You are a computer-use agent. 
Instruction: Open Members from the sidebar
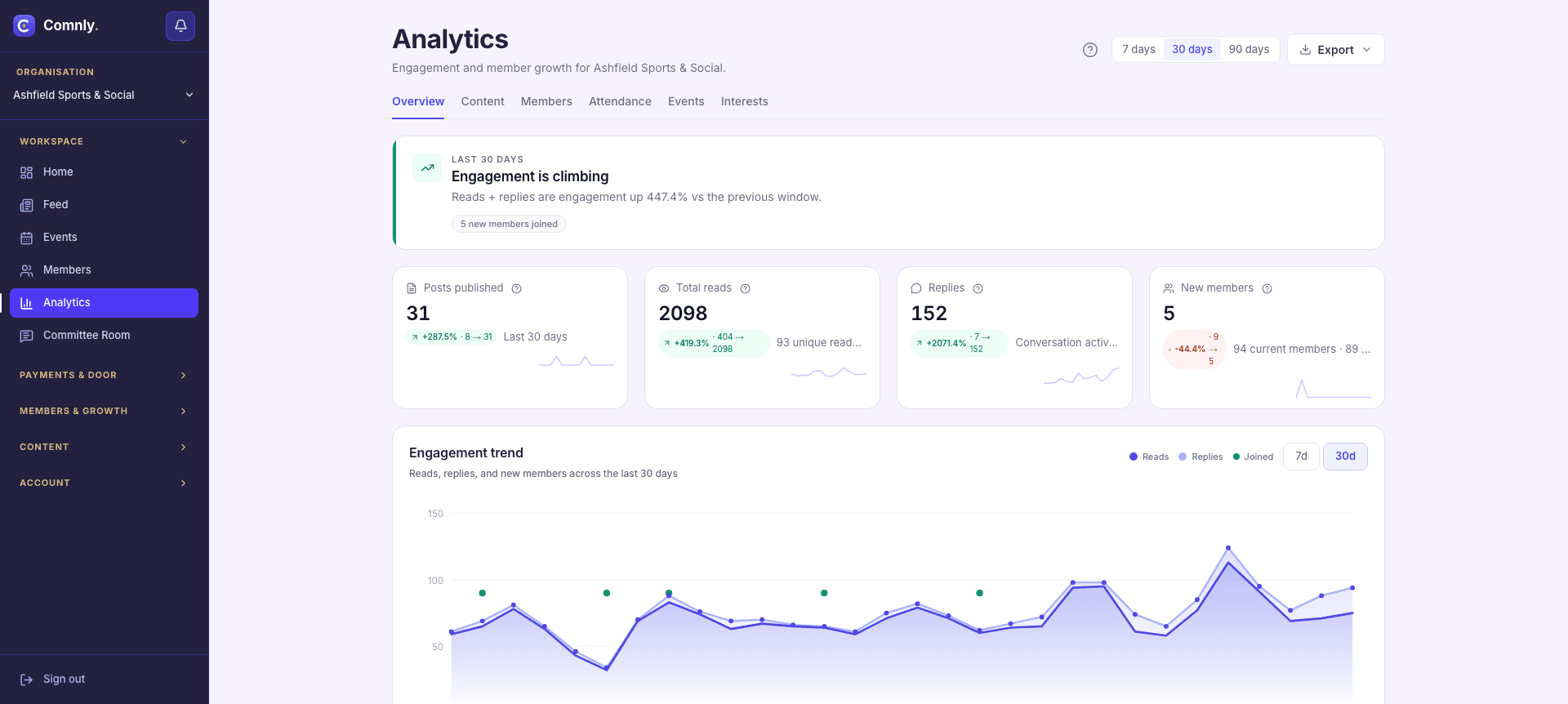[104, 270]
